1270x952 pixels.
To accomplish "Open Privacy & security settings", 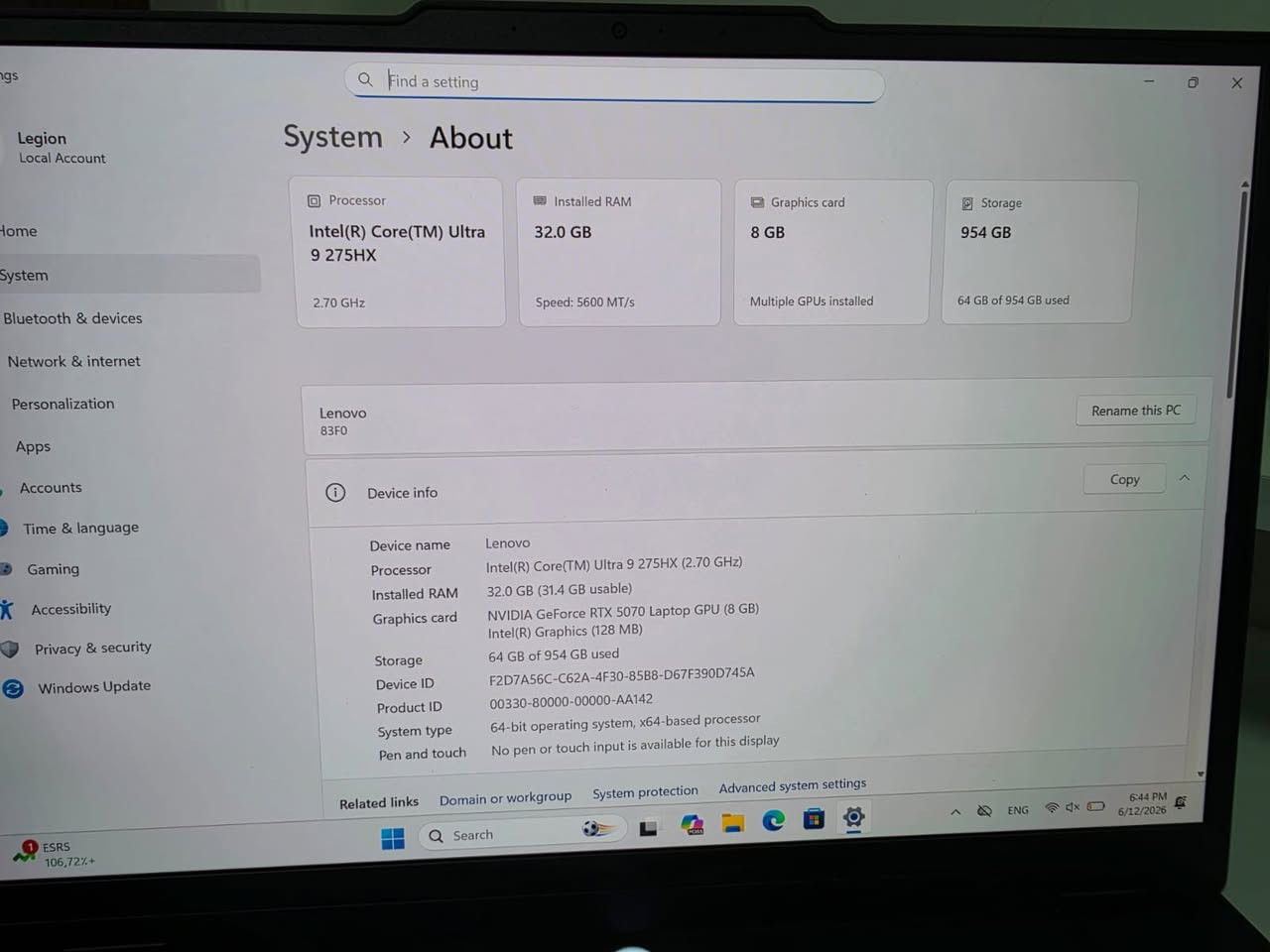I will [92, 649].
